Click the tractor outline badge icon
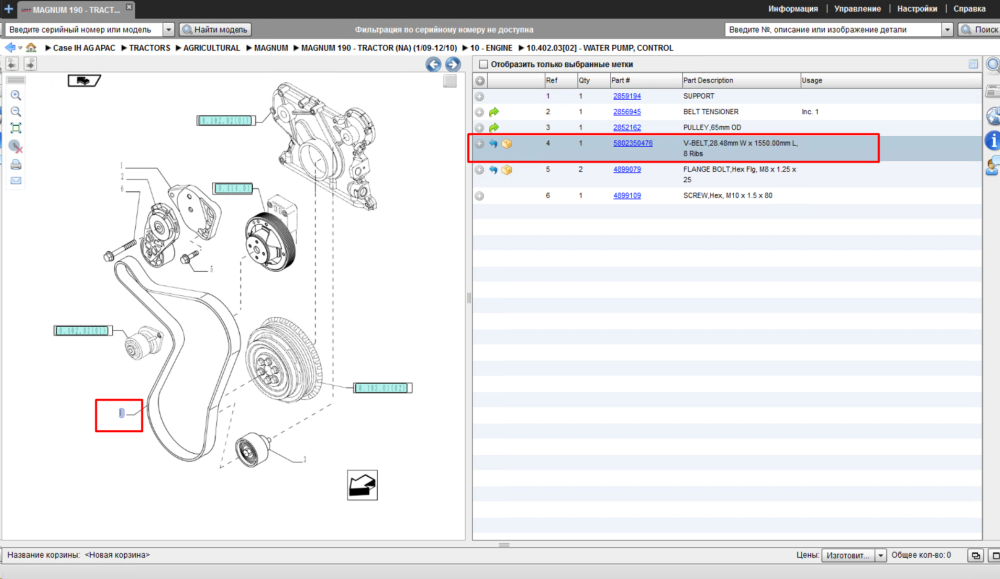This screenshot has width=1000, height=579. point(84,80)
